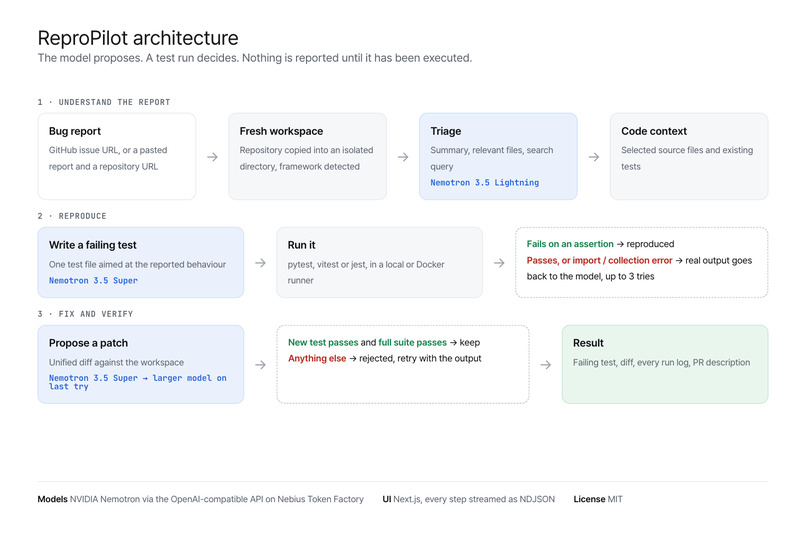
Task: Select the Triage card heading
Action: (x=446, y=132)
